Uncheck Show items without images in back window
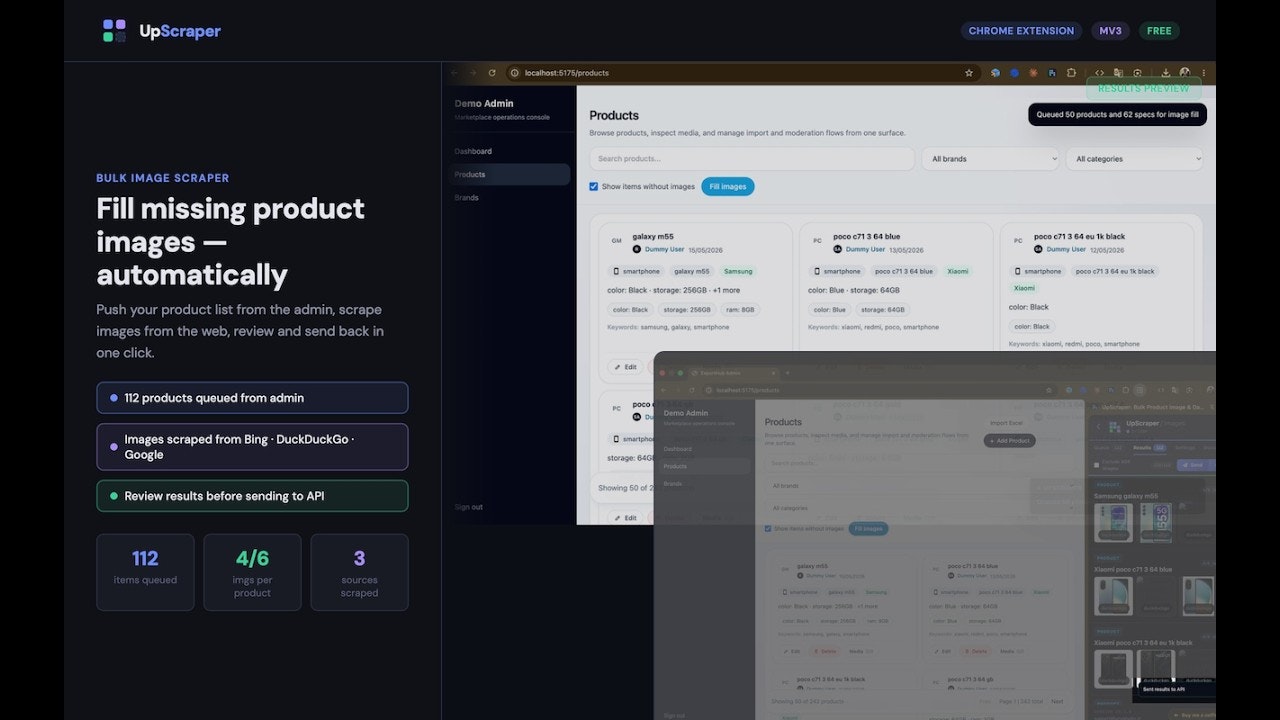This screenshot has height=720, width=1280. click(x=594, y=186)
